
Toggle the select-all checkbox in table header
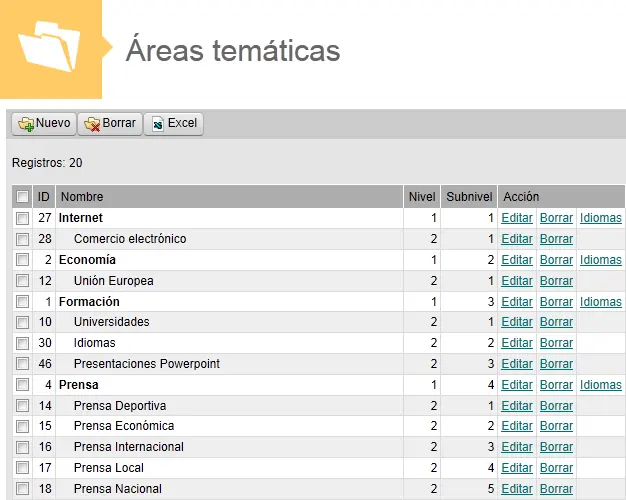[x=22, y=197]
